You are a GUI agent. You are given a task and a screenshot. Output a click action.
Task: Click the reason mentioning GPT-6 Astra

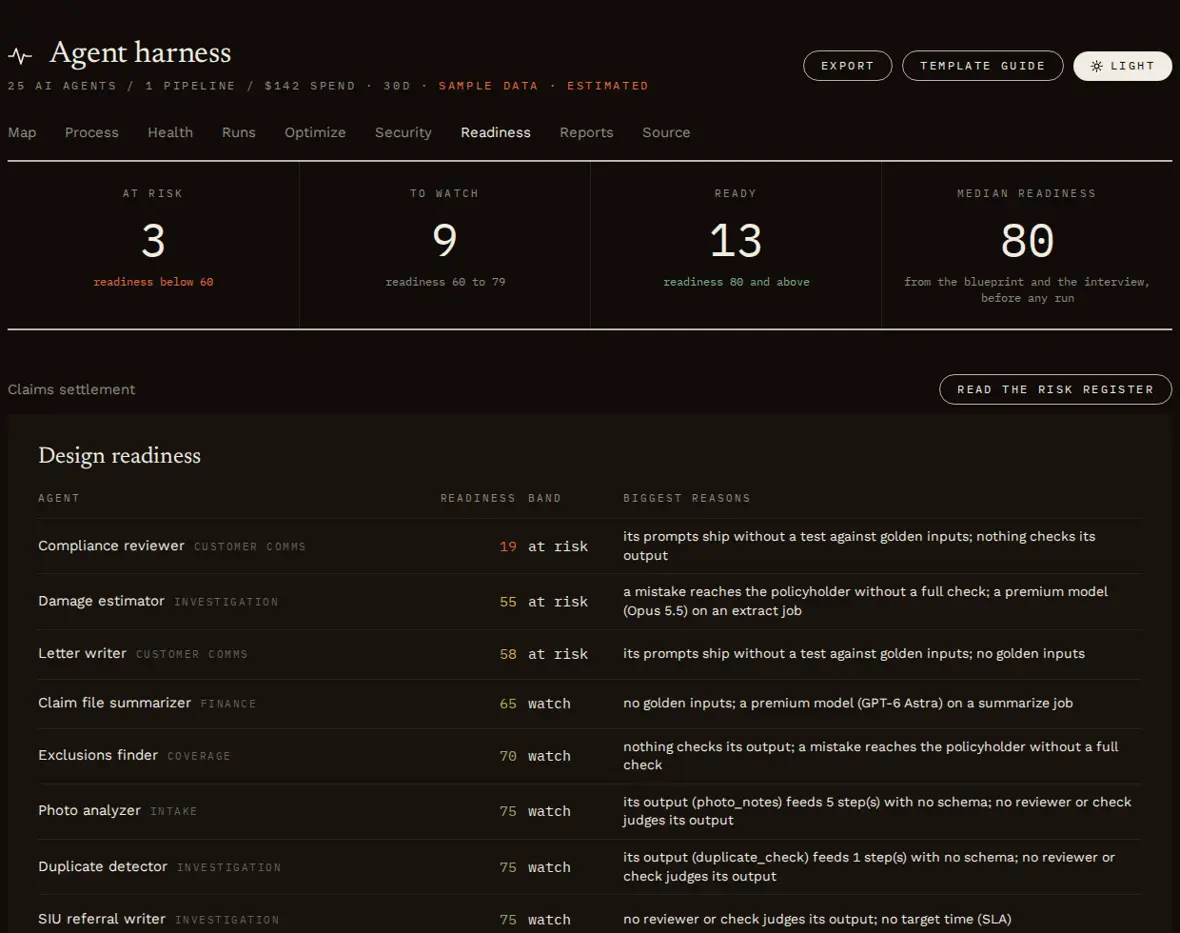(x=848, y=704)
